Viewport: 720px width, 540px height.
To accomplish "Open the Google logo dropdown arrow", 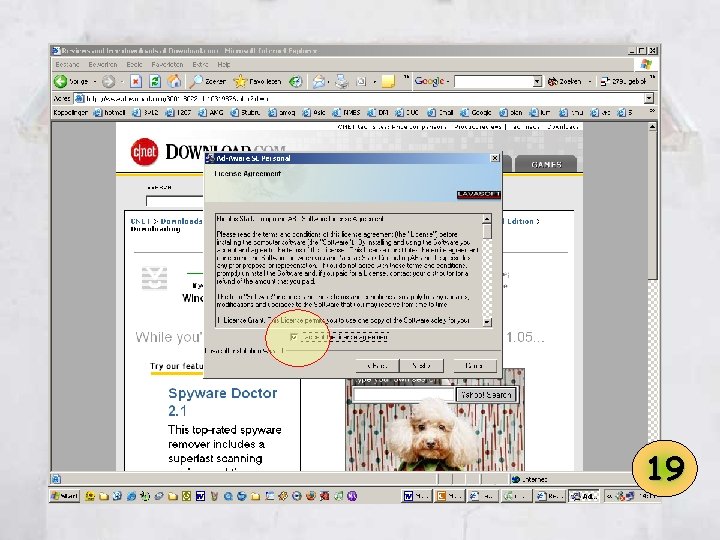I will pyautogui.click(x=448, y=82).
